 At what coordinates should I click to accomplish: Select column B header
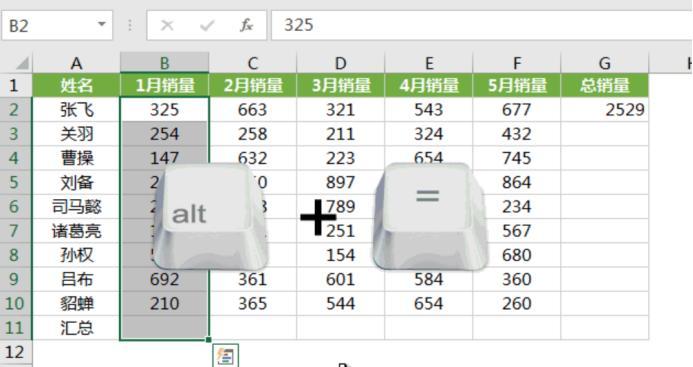coord(164,63)
